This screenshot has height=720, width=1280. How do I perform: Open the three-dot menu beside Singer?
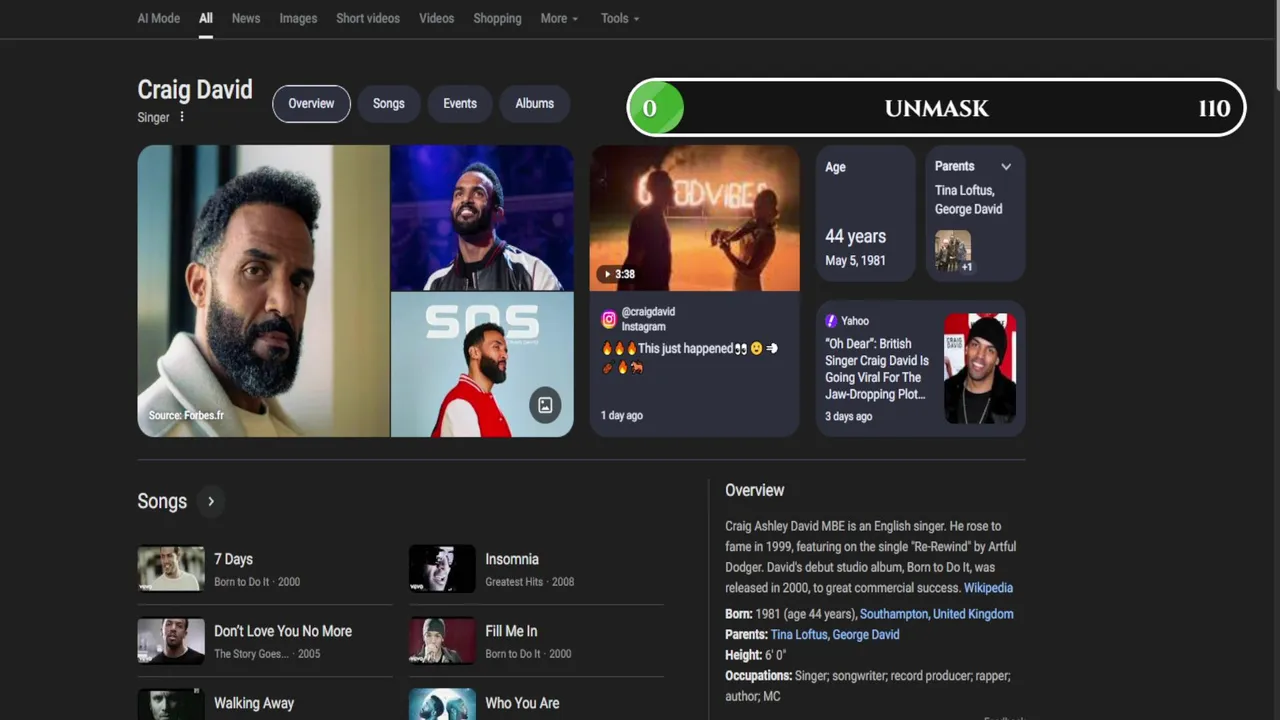coord(182,117)
